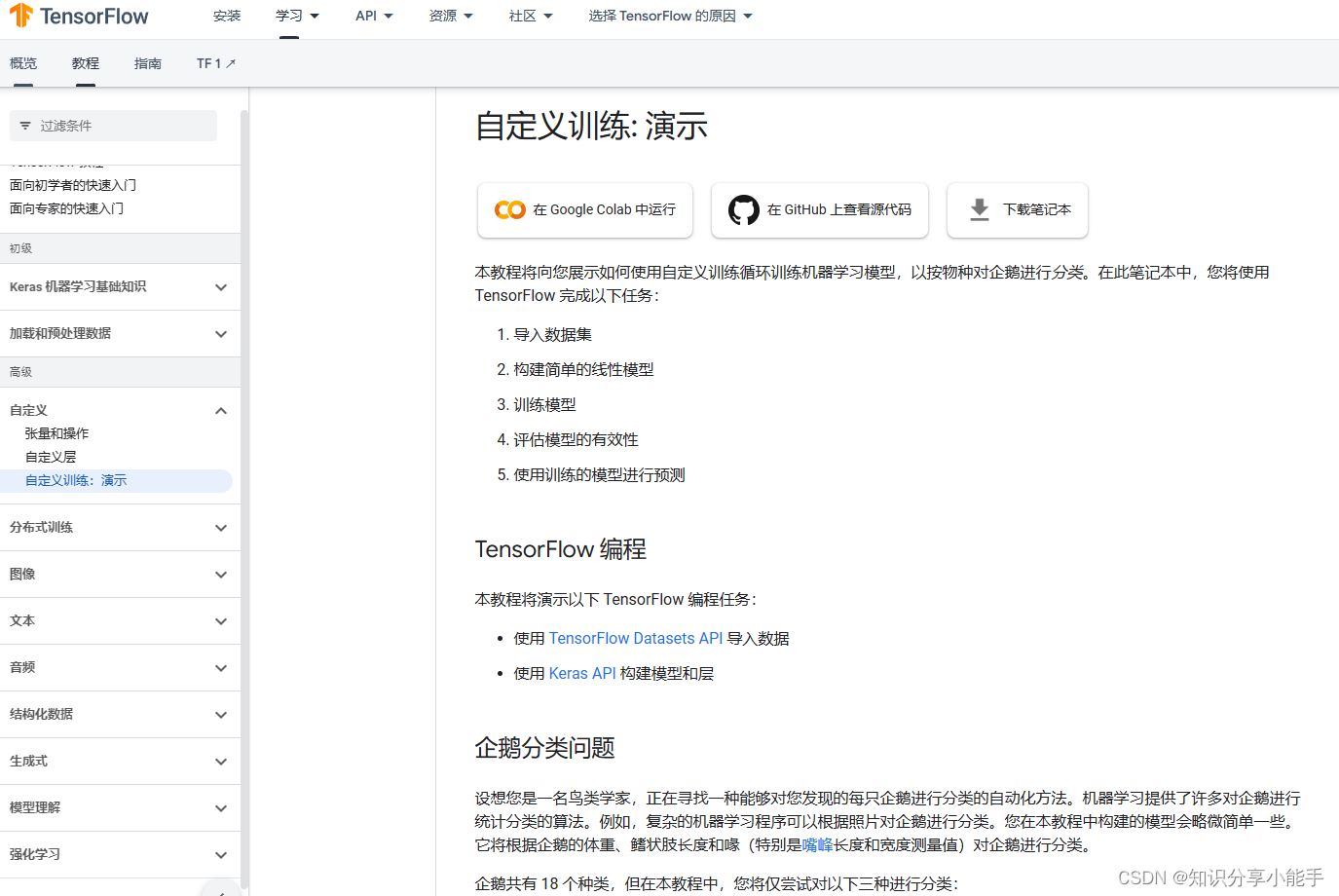The width and height of the screenshot is (1339, 896).
Task: Expand 模型理解 section
Action: coord(120,808)
